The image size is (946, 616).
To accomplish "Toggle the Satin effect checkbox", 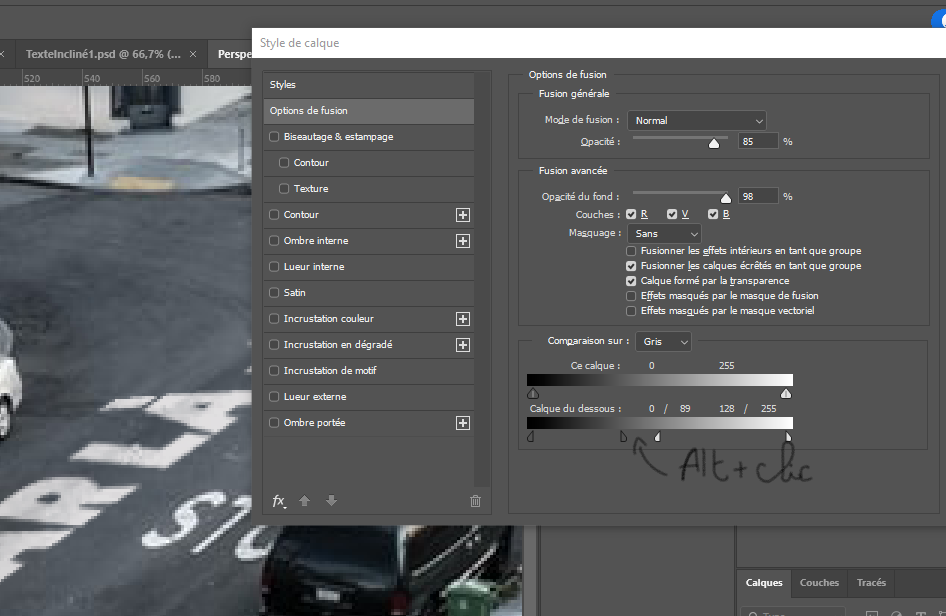I will (x=275, y=293).
